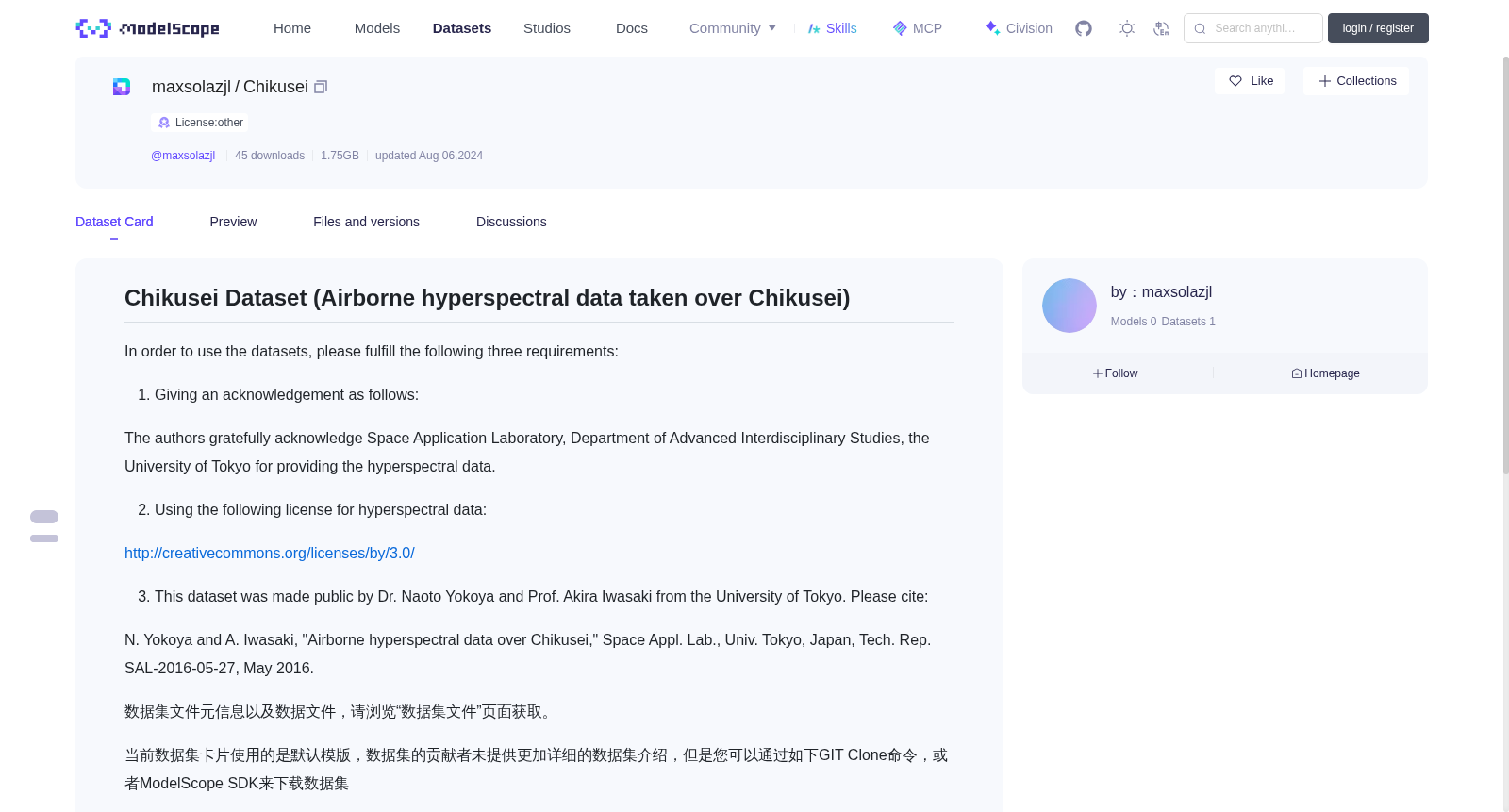Screen dimensions: 1509x812
Task: Like the Chikusei dataset
Action: (1250, 81)
